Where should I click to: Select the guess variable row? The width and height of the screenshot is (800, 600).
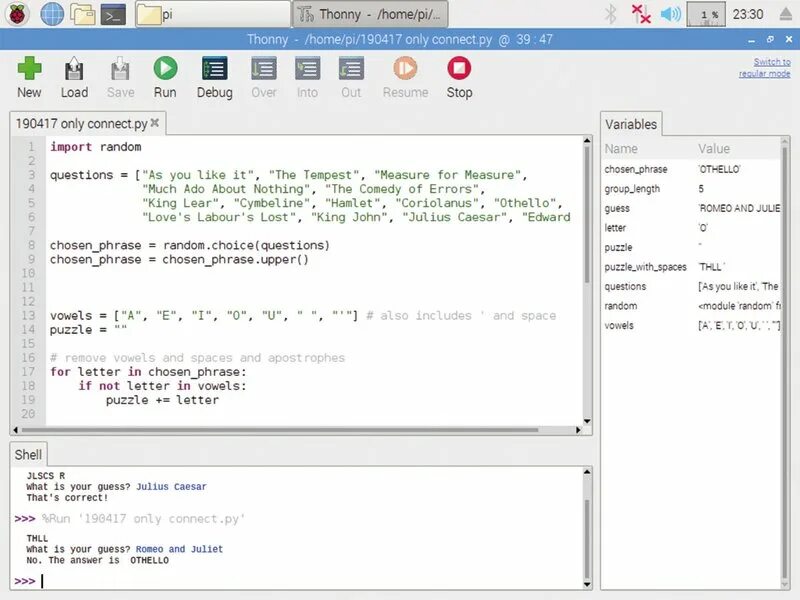coord(691,208)
